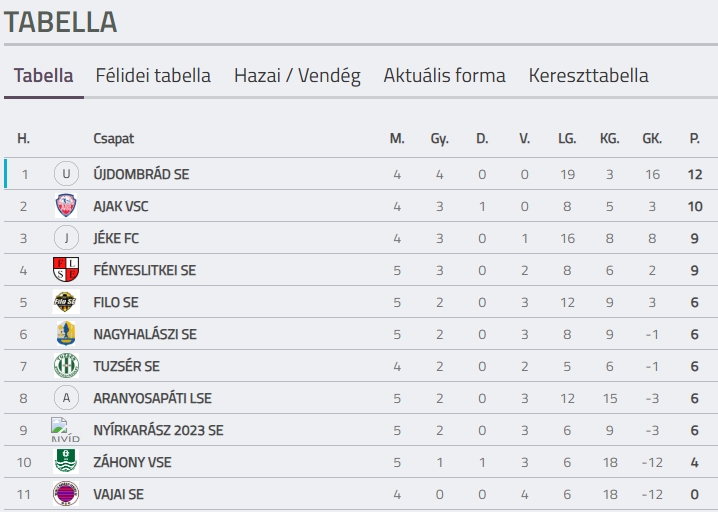Open ÚJDOMBRÁD SE team link
The image size is (718, 512).
[141, 174]
